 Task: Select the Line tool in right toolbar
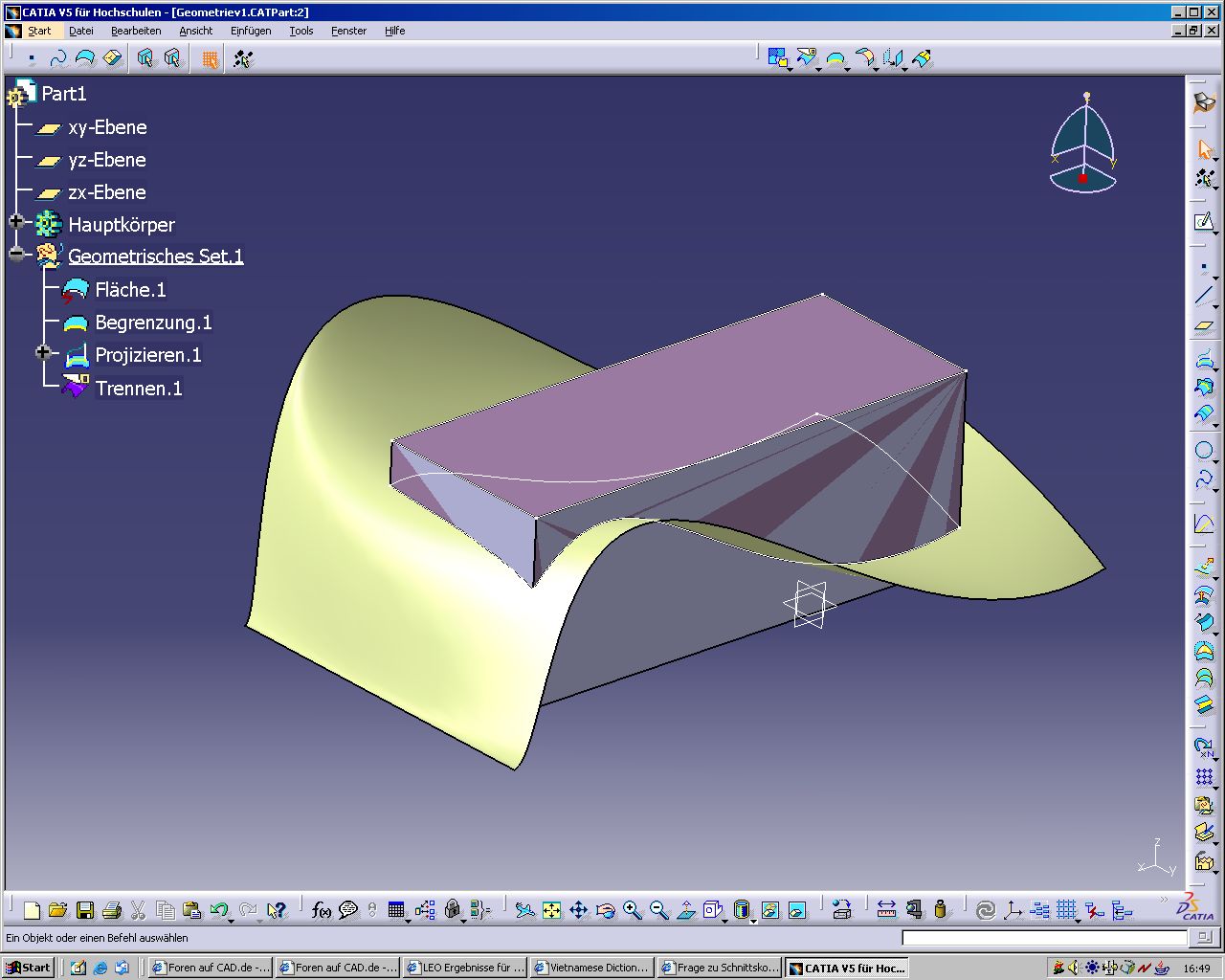pyautogui.click(x=1204, y=295)
